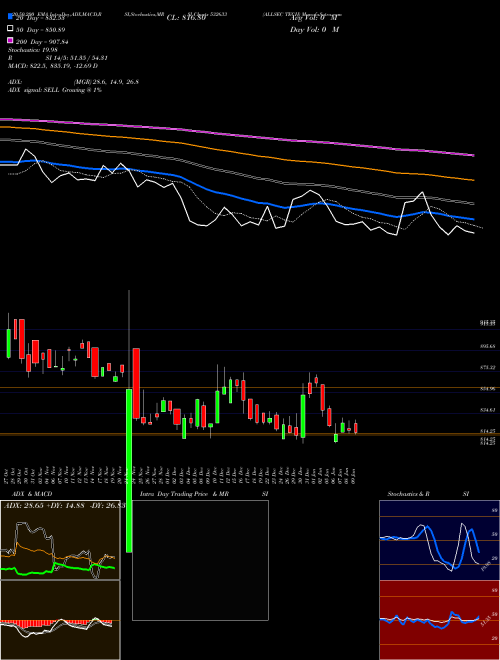Open the ADX & MACD panel title
Viewport: 500px width, 660px height.
pos(32,494)
